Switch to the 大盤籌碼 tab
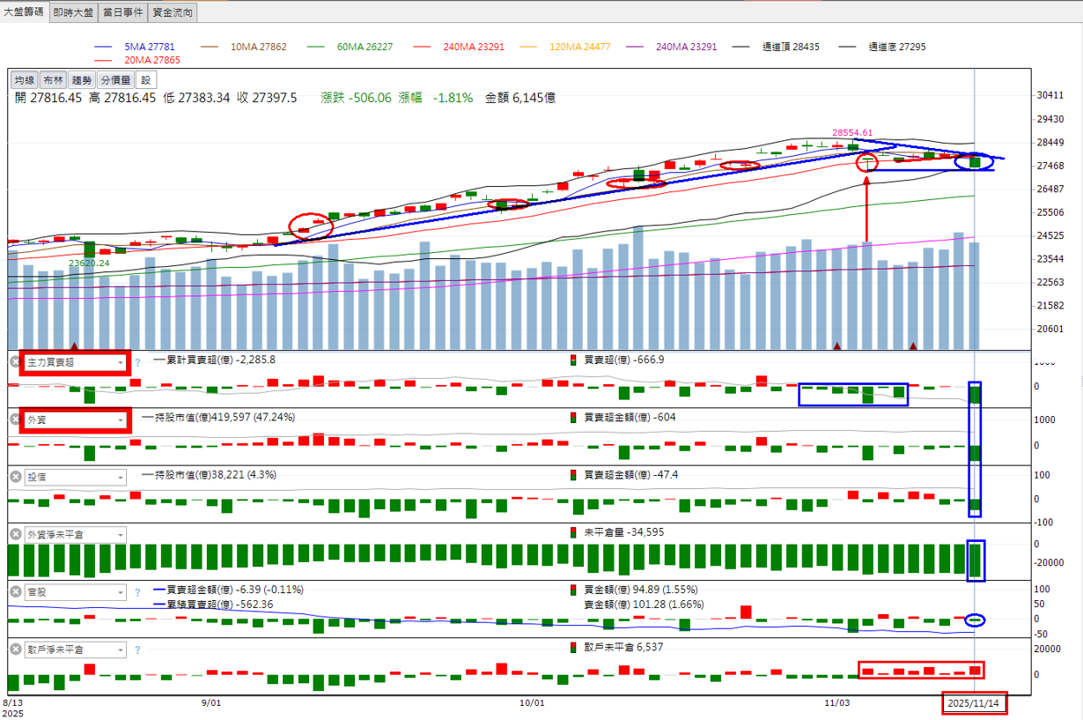The width and height of the screenshot is (1083, 720). [24, 12]
